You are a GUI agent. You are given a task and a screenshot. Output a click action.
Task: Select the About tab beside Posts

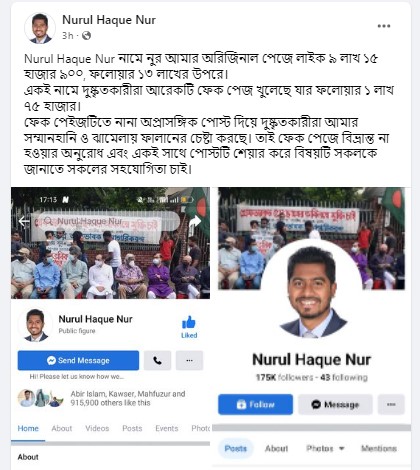click(276, 448)
